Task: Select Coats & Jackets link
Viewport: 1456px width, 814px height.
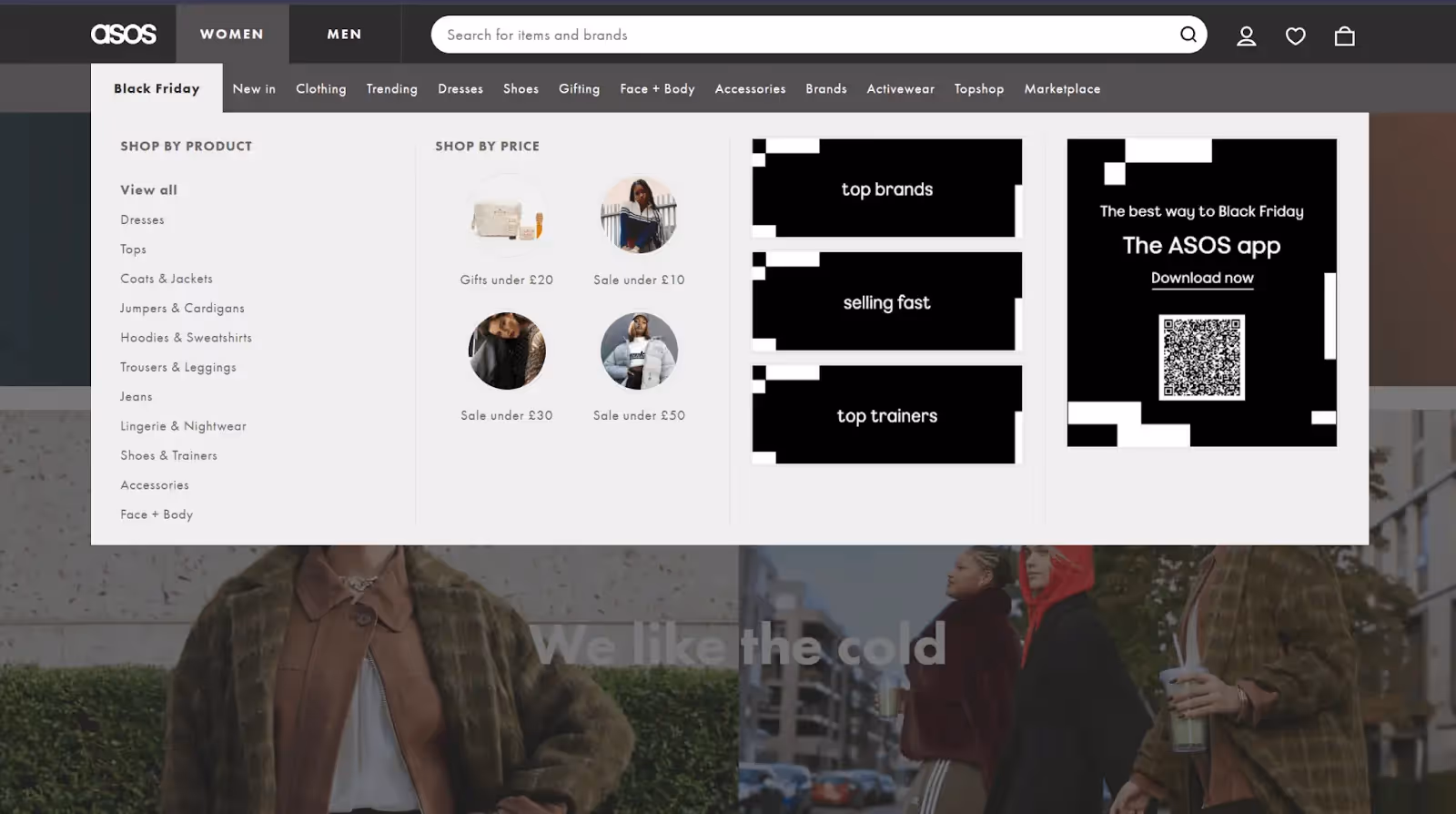Action: coord(167,279)
